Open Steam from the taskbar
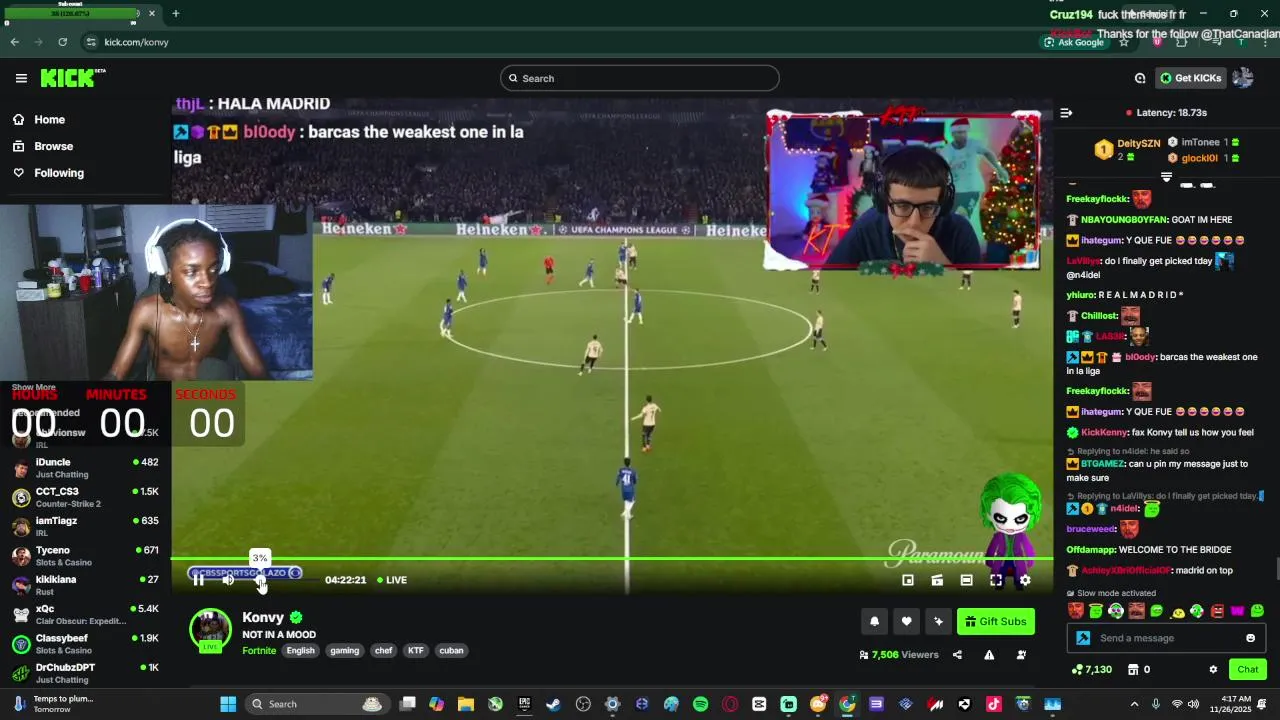The image size is (1280, 720). [553, 704]
